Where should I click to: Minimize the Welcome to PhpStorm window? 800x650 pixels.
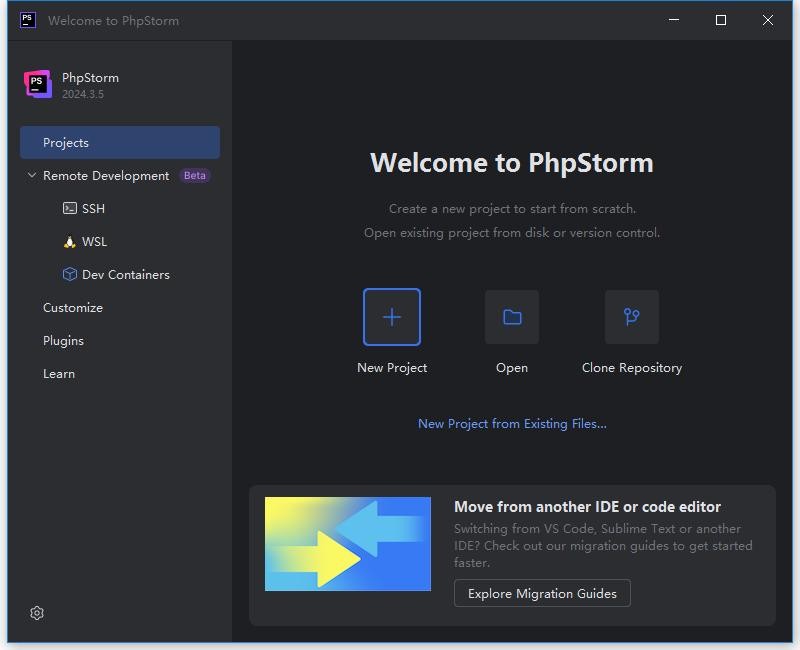tap(674, 20)
